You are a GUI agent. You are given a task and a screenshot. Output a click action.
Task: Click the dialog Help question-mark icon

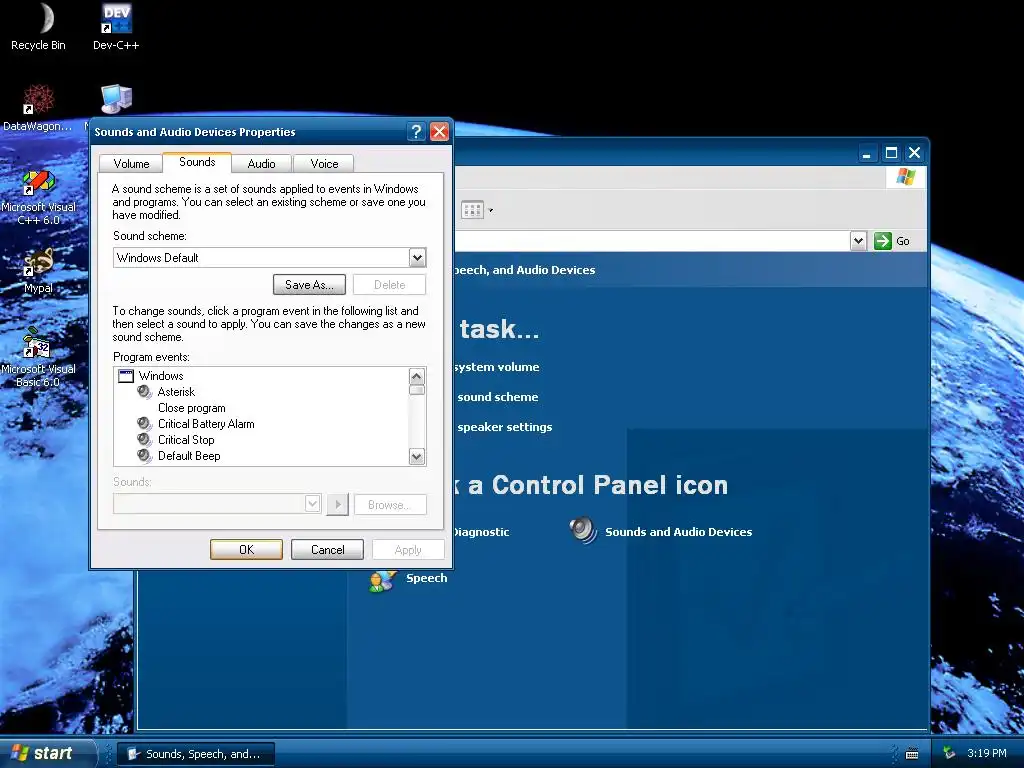[x=416, y=132]
